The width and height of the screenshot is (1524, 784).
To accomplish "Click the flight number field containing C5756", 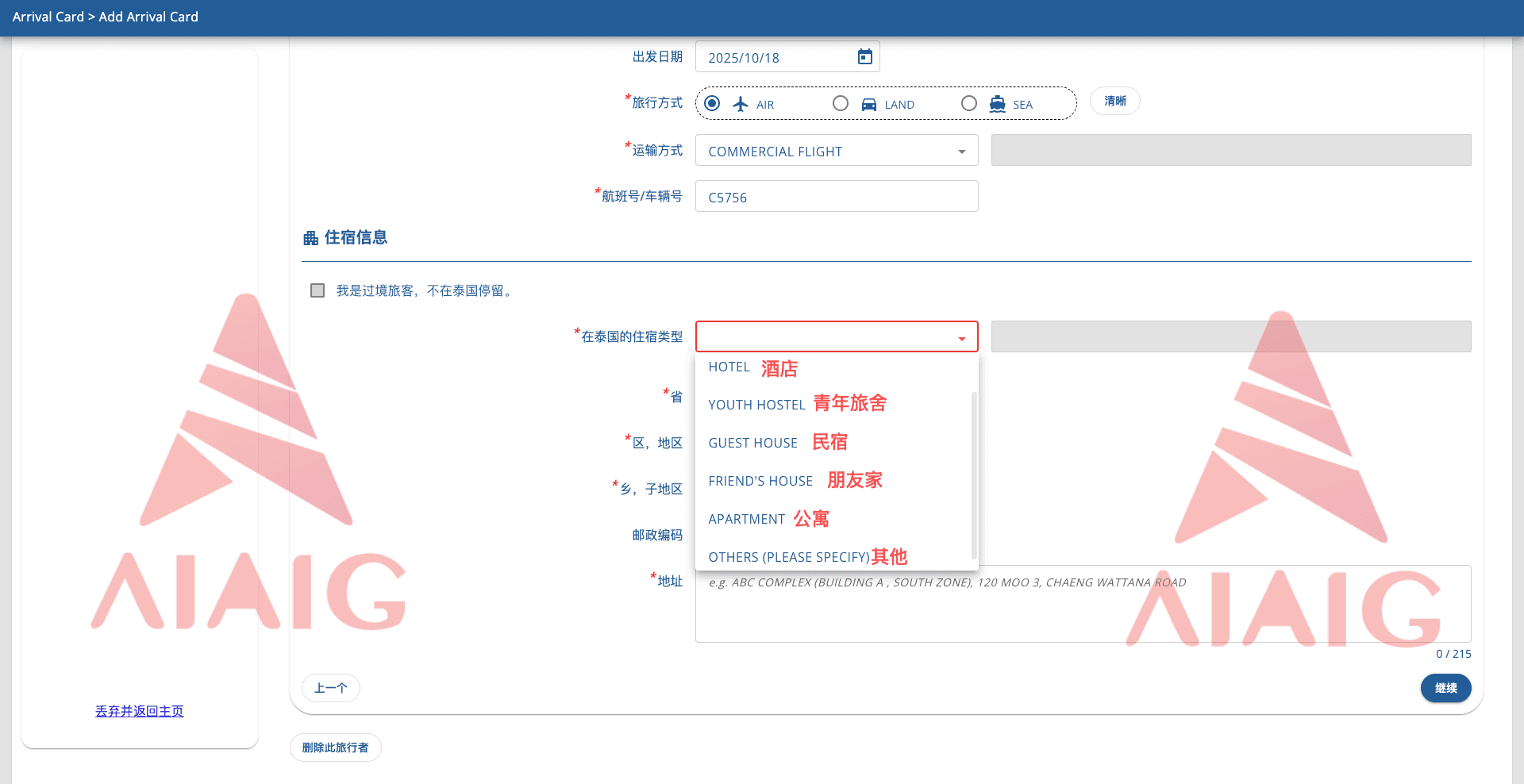I will pos(837,196).
